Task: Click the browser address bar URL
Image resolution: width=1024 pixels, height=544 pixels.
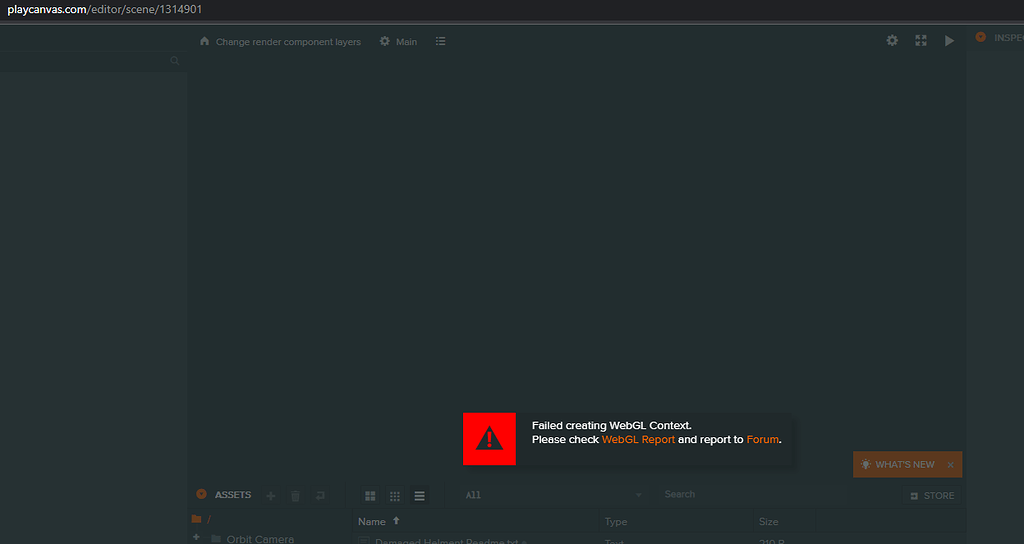Action: pos(104,10)
